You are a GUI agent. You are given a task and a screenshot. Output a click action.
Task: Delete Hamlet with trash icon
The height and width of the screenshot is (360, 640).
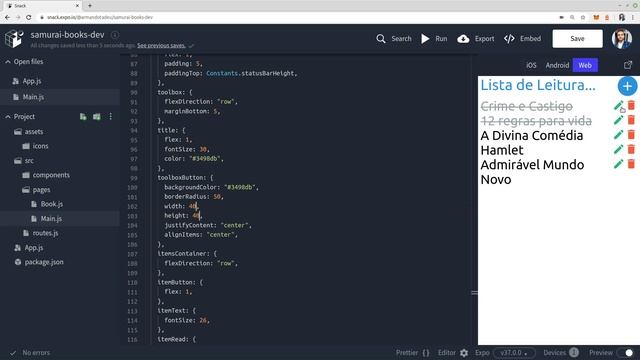coord(631,149)
